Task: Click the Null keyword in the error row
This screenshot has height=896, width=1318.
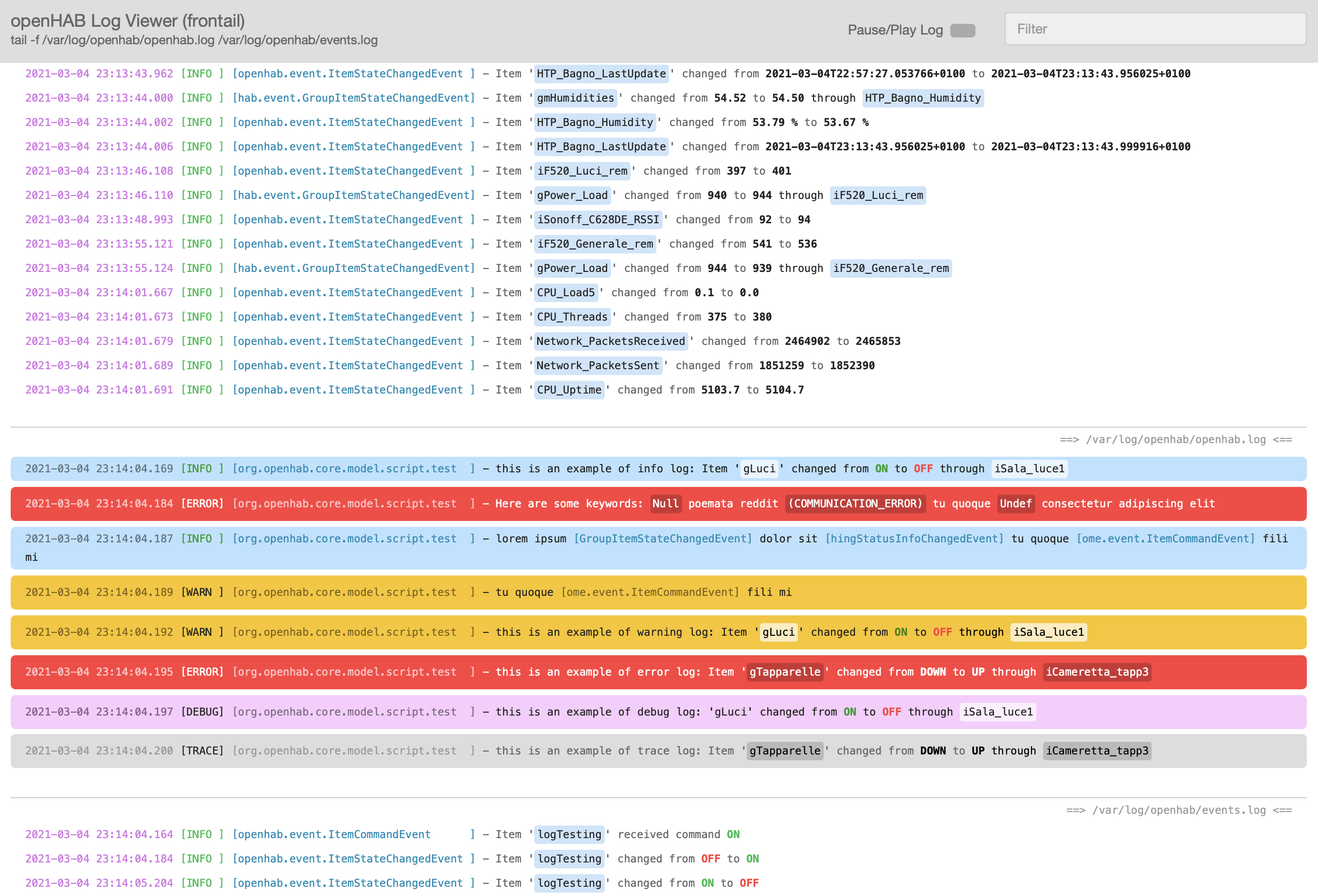Action: [665, 503]
